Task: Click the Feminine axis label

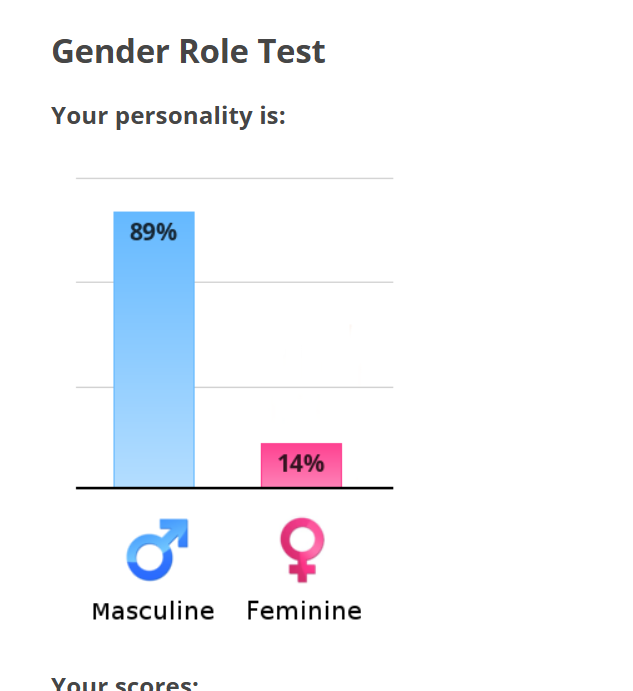Action: coord(304,611)
